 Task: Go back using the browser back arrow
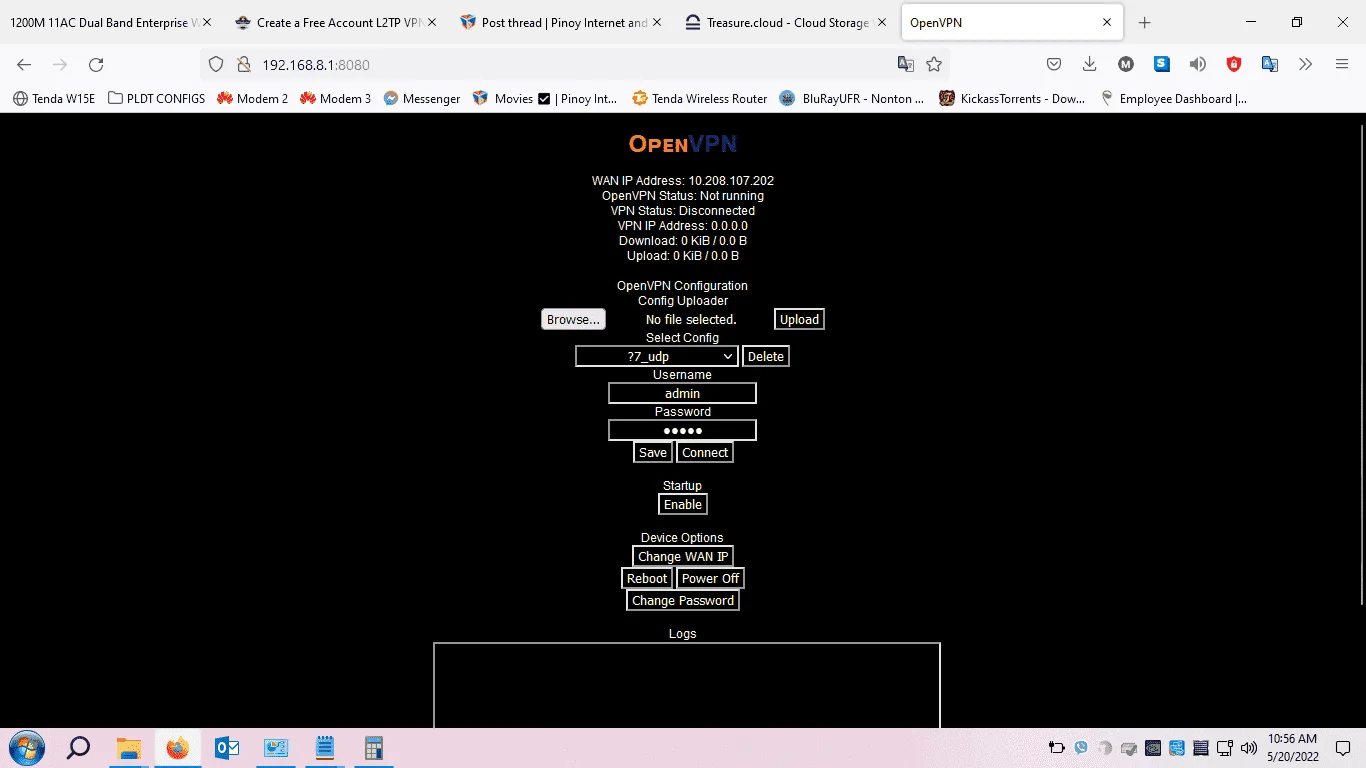pos(24,64)
